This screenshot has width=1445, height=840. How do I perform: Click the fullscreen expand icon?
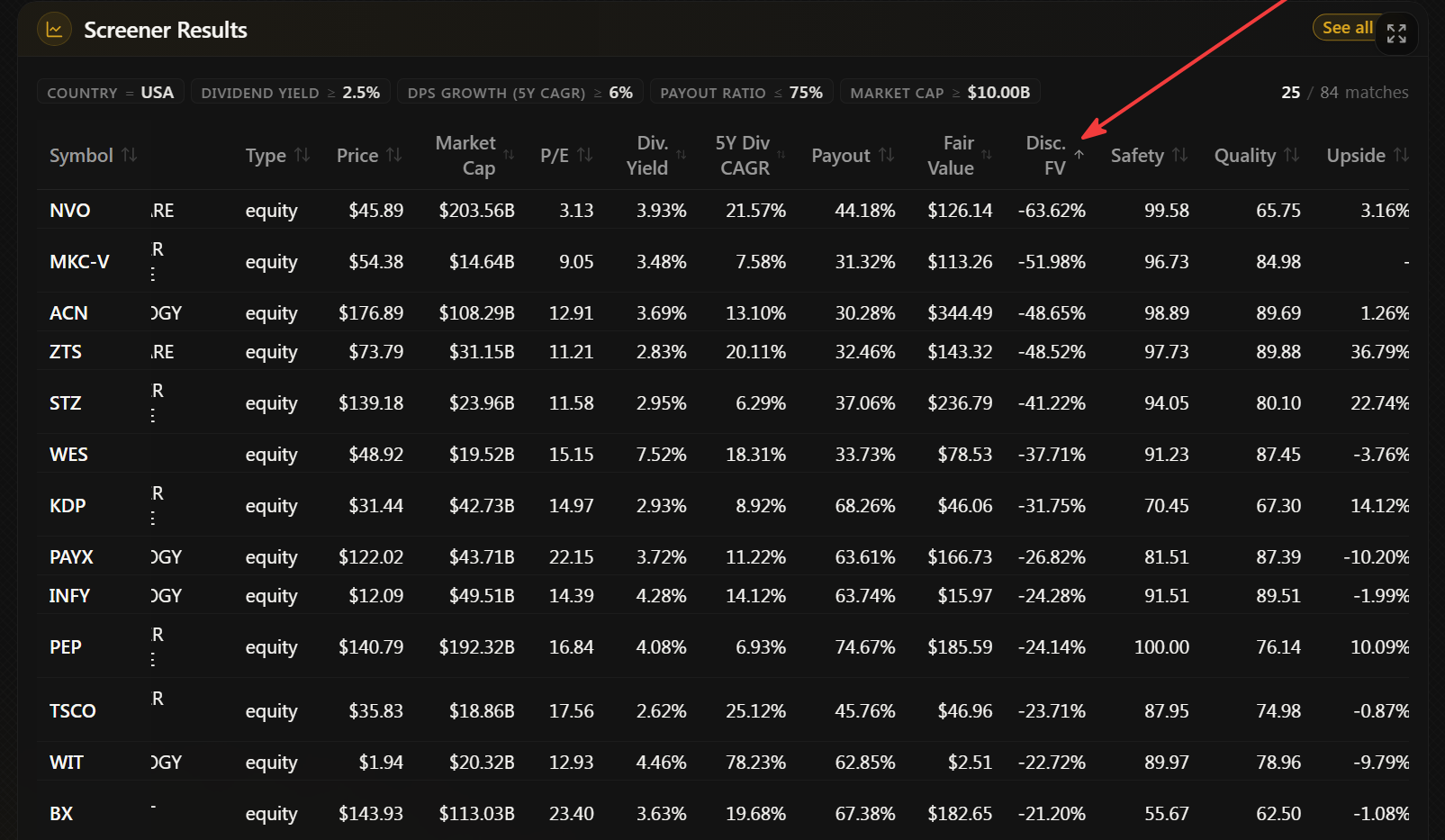1396,33
